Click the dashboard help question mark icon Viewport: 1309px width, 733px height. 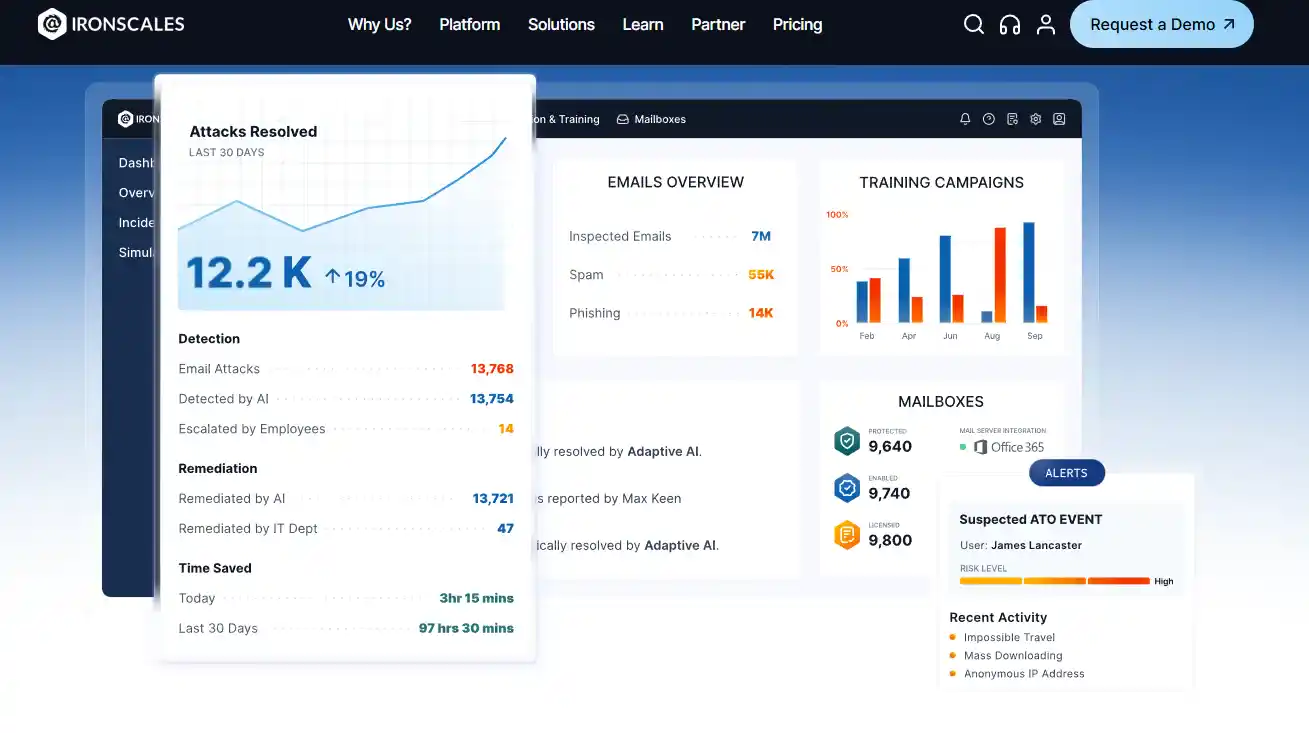tap(989, 119)
